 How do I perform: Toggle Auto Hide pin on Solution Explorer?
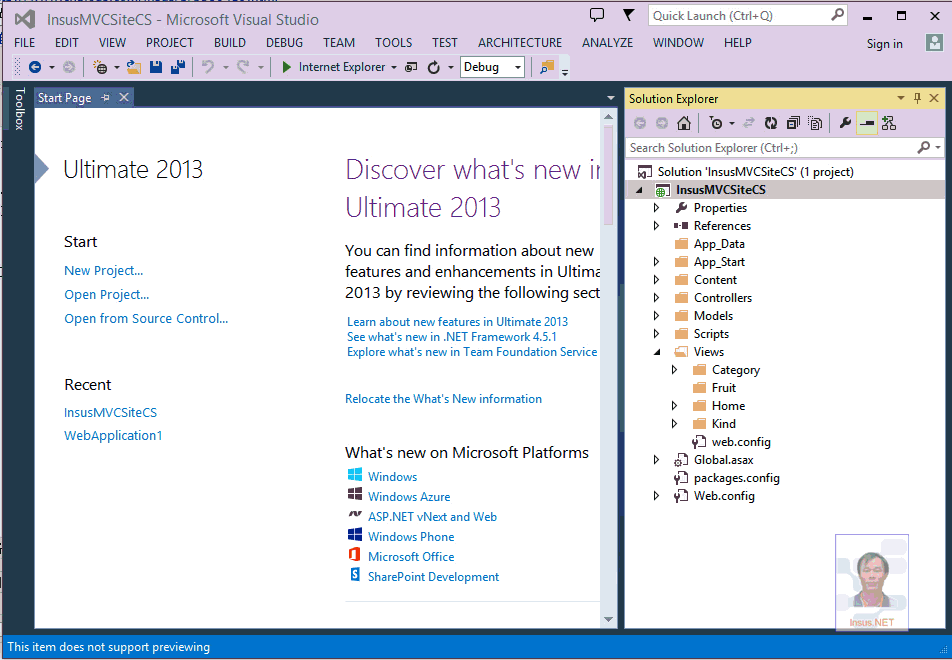pos(917,98)
